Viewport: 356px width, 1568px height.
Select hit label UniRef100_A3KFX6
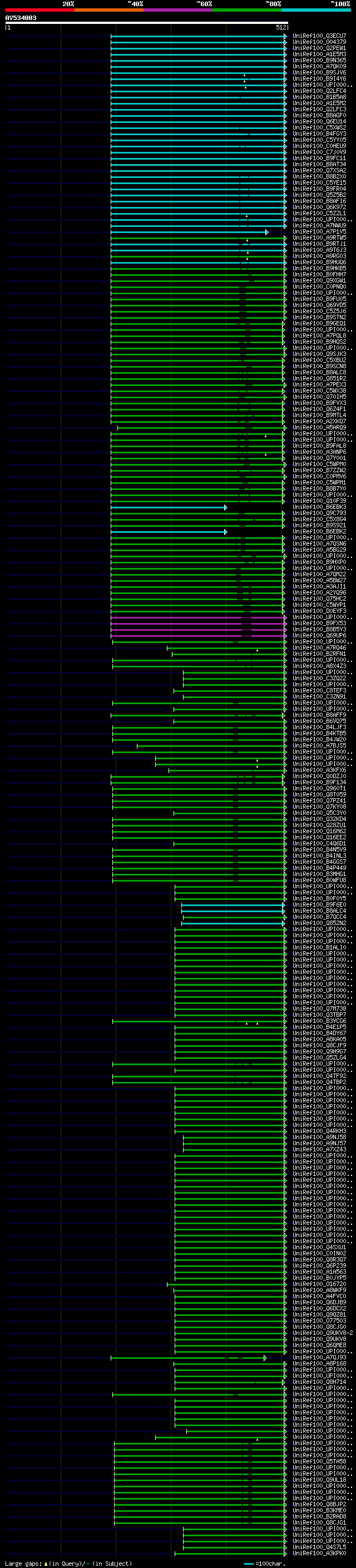(x=319, y=770)
